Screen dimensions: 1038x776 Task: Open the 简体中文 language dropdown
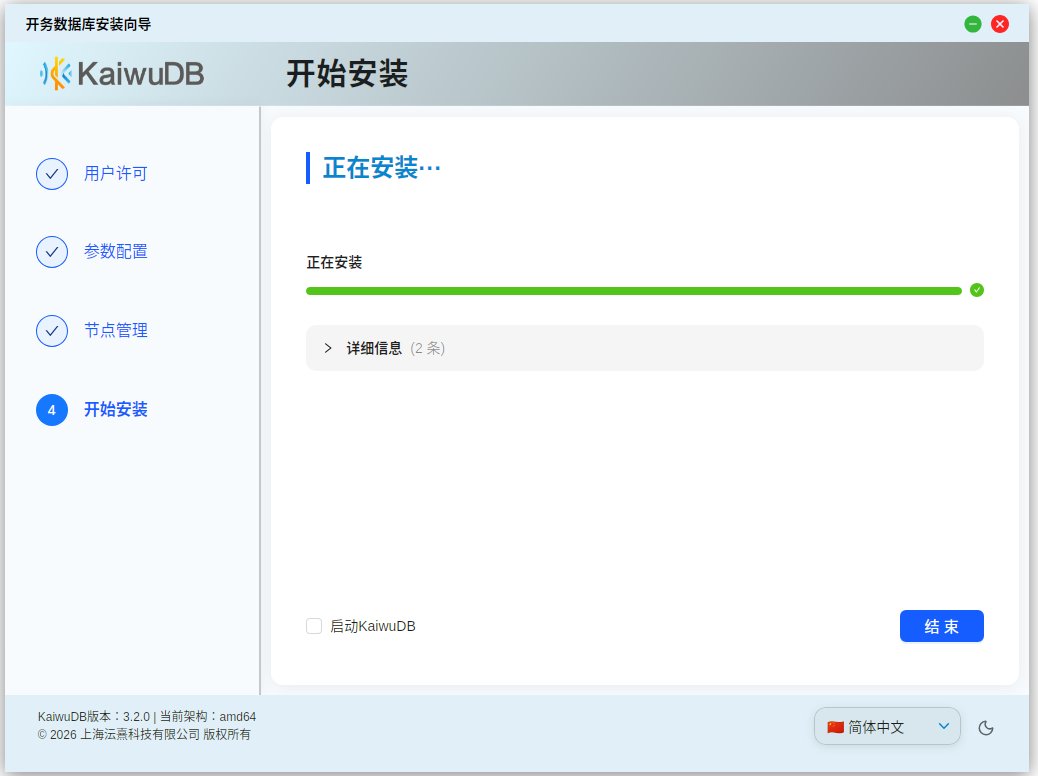click(887, 726)
